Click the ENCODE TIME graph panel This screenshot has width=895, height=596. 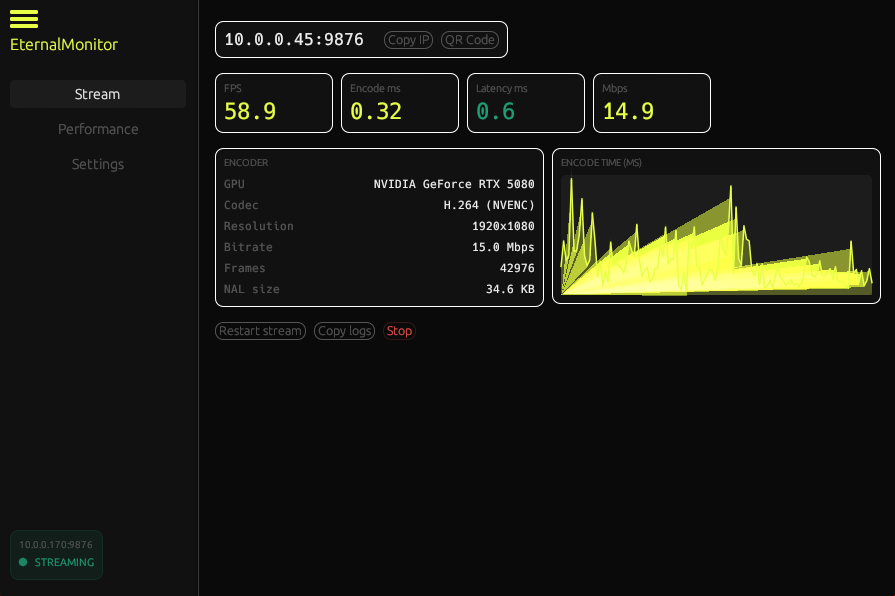point(716,225)
